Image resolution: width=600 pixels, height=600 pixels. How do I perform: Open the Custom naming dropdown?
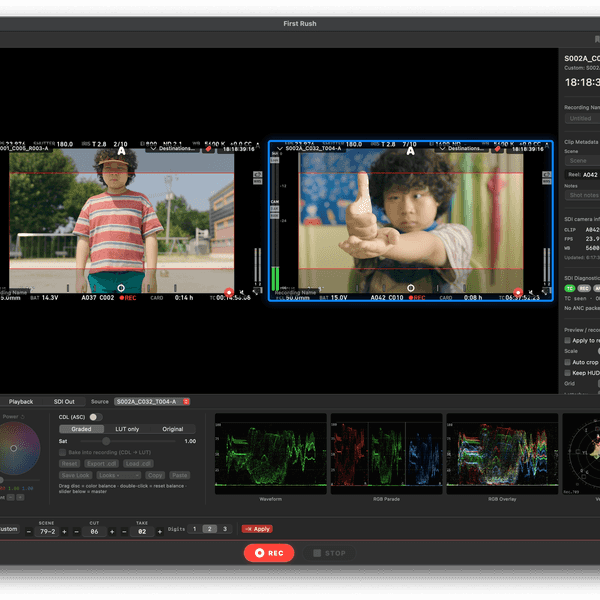coord(8,529)
